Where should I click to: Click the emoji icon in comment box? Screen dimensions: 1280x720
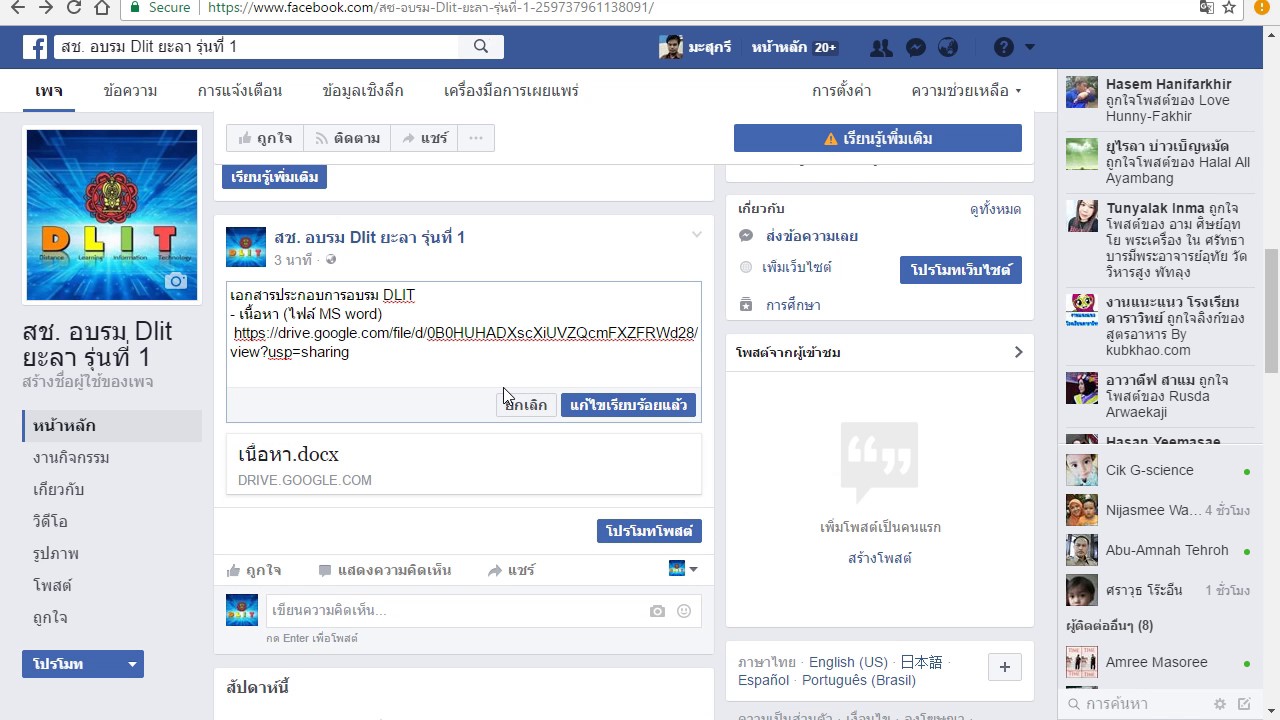684,611
